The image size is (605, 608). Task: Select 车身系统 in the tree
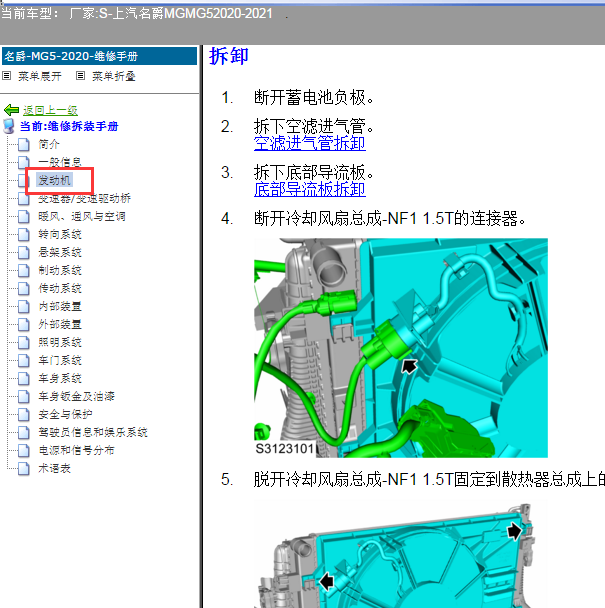tap(60, 378)
